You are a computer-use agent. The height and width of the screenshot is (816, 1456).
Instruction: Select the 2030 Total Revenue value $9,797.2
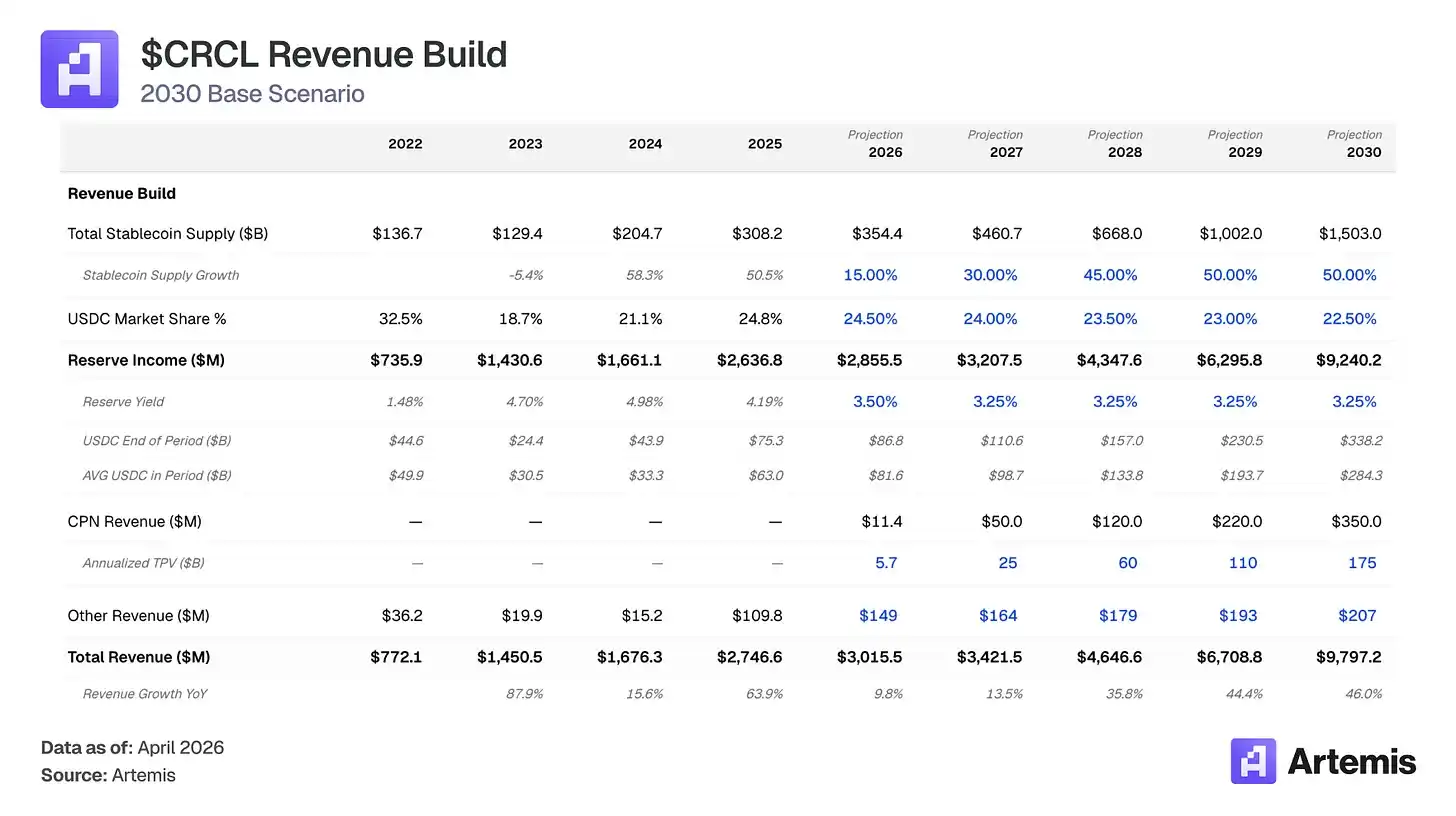pos(1349,657)
